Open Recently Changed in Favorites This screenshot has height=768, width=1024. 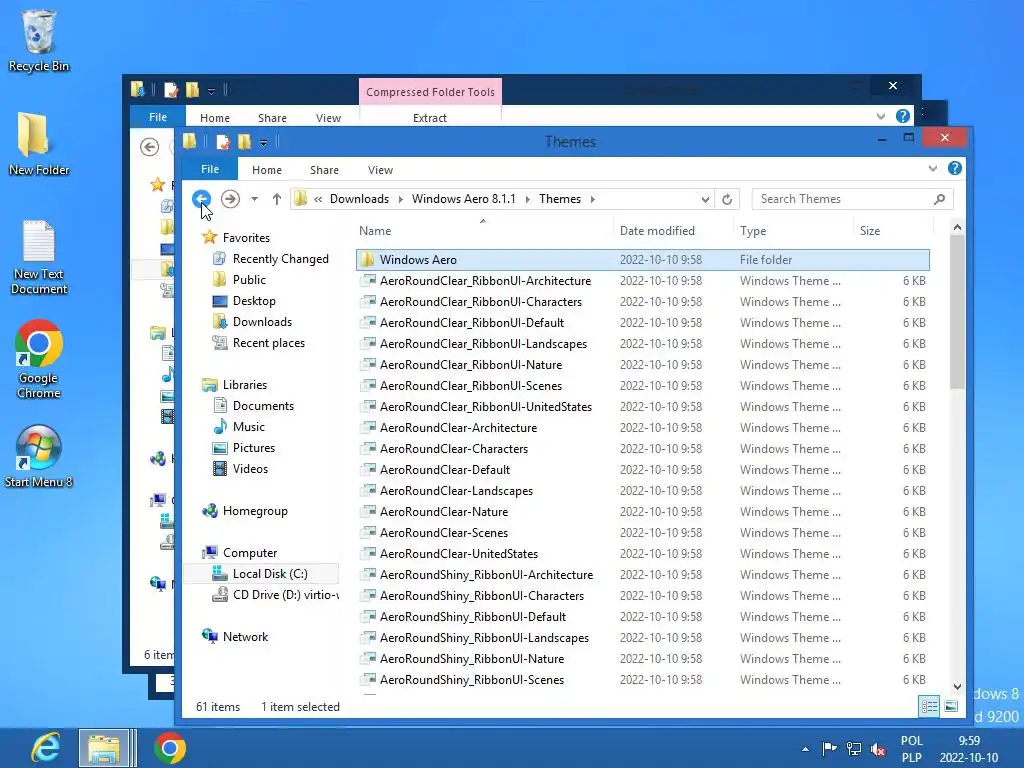(x=280, y=259)
